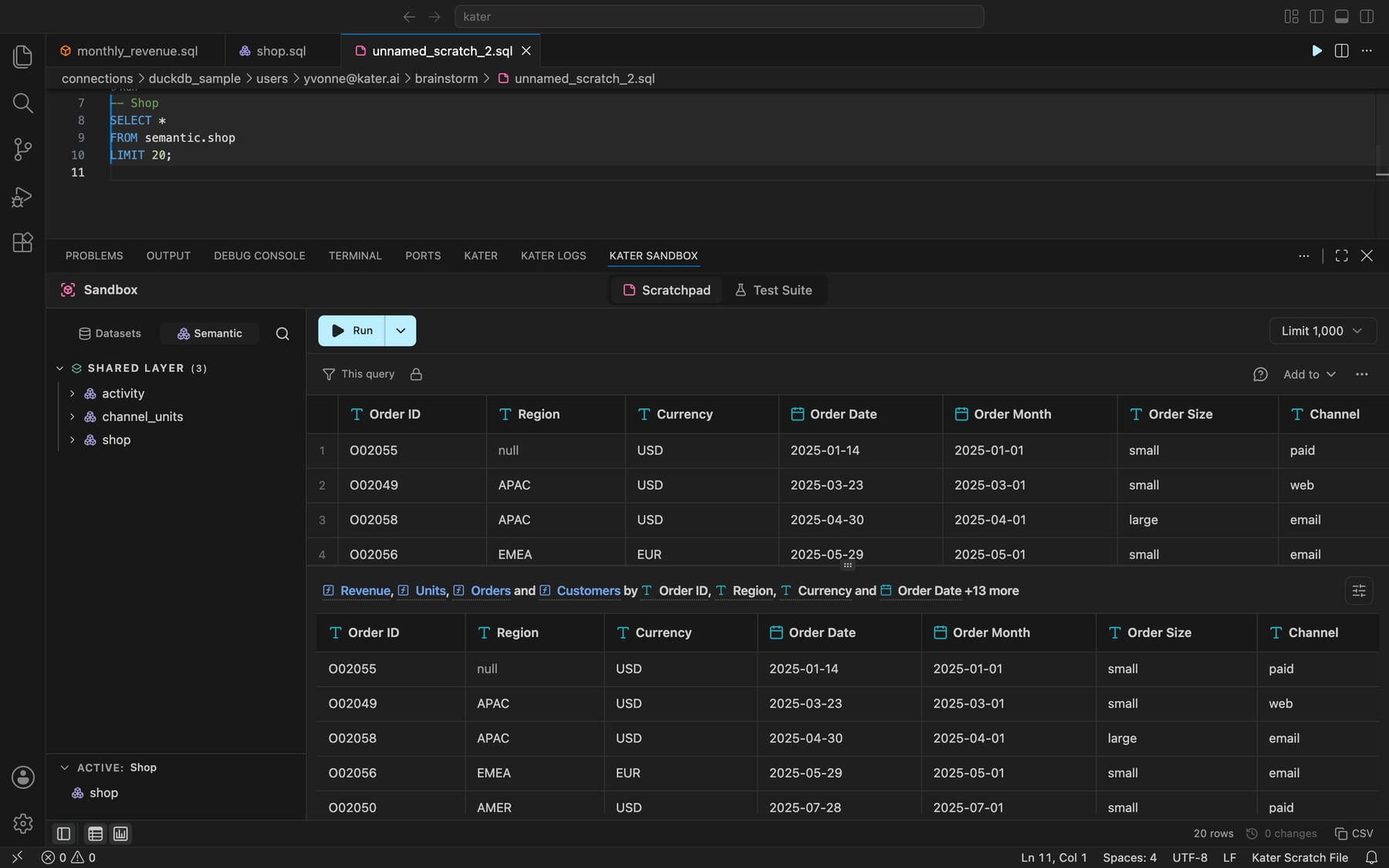Open the KATER LOGS panel tab
Screen dimensions: 1389x868
coord(553,255)
